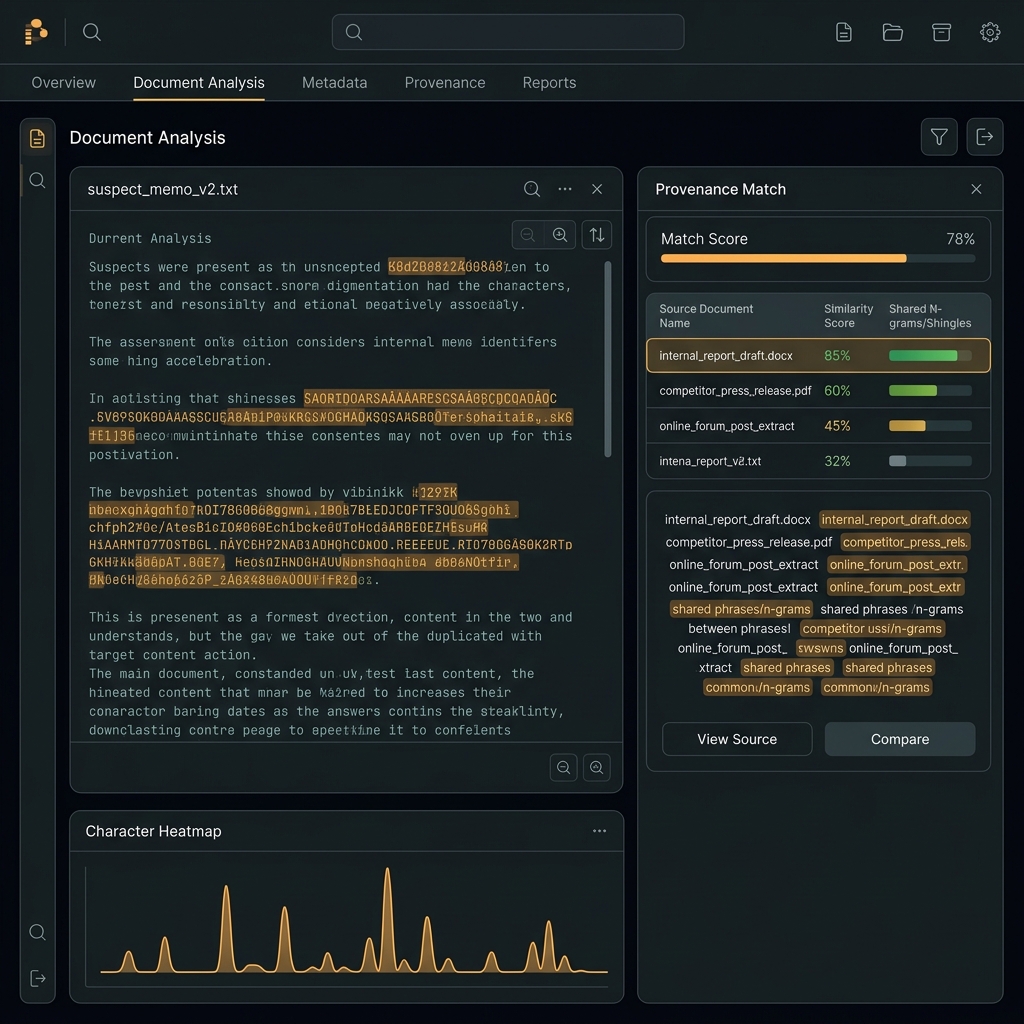Select the sidebar document icon
The image size is (1024, 1024).
37,138
